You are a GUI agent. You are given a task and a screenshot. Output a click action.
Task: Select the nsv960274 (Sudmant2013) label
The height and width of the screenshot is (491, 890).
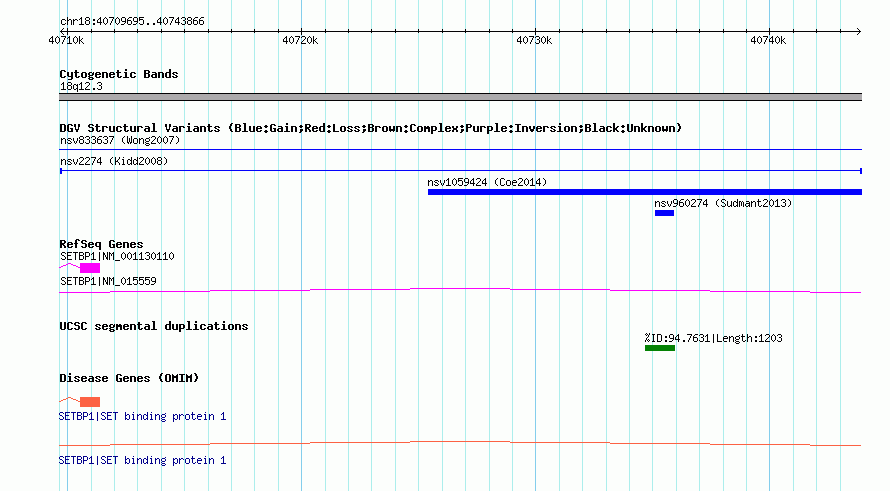[723, 203]
